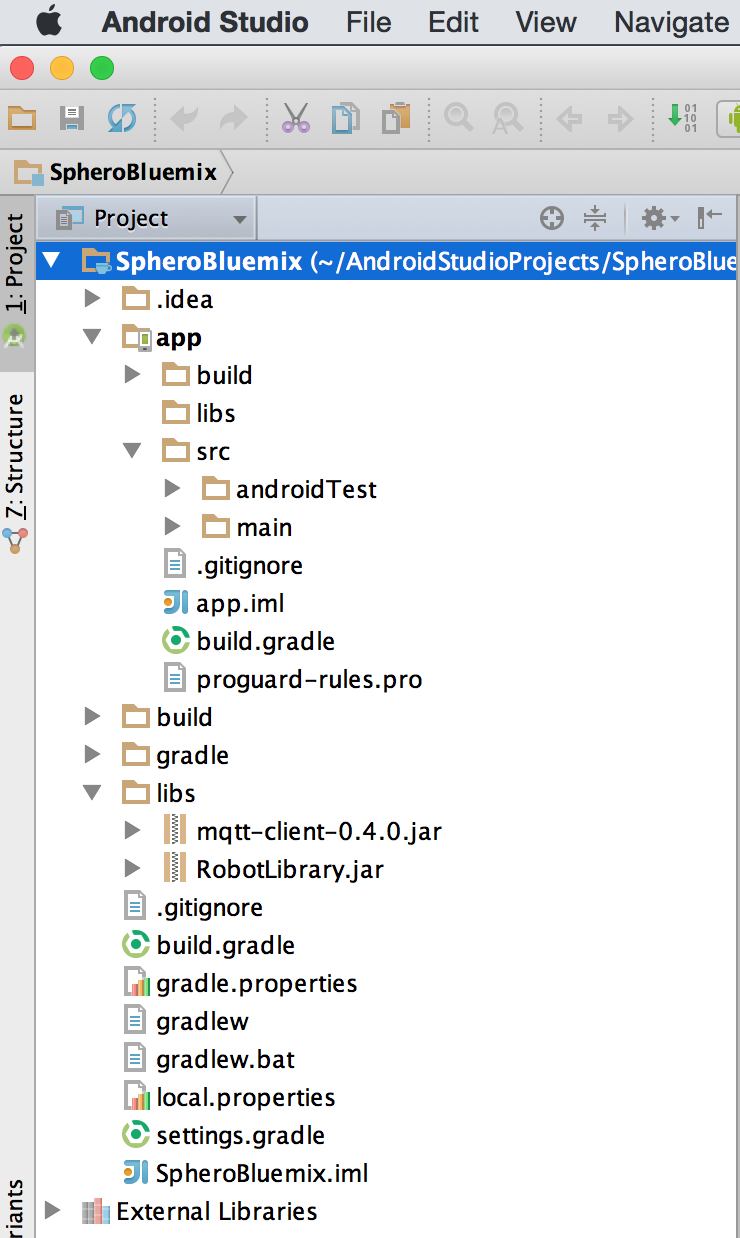
Task: Collapse the src folder arrow
Action: [132, 451]
